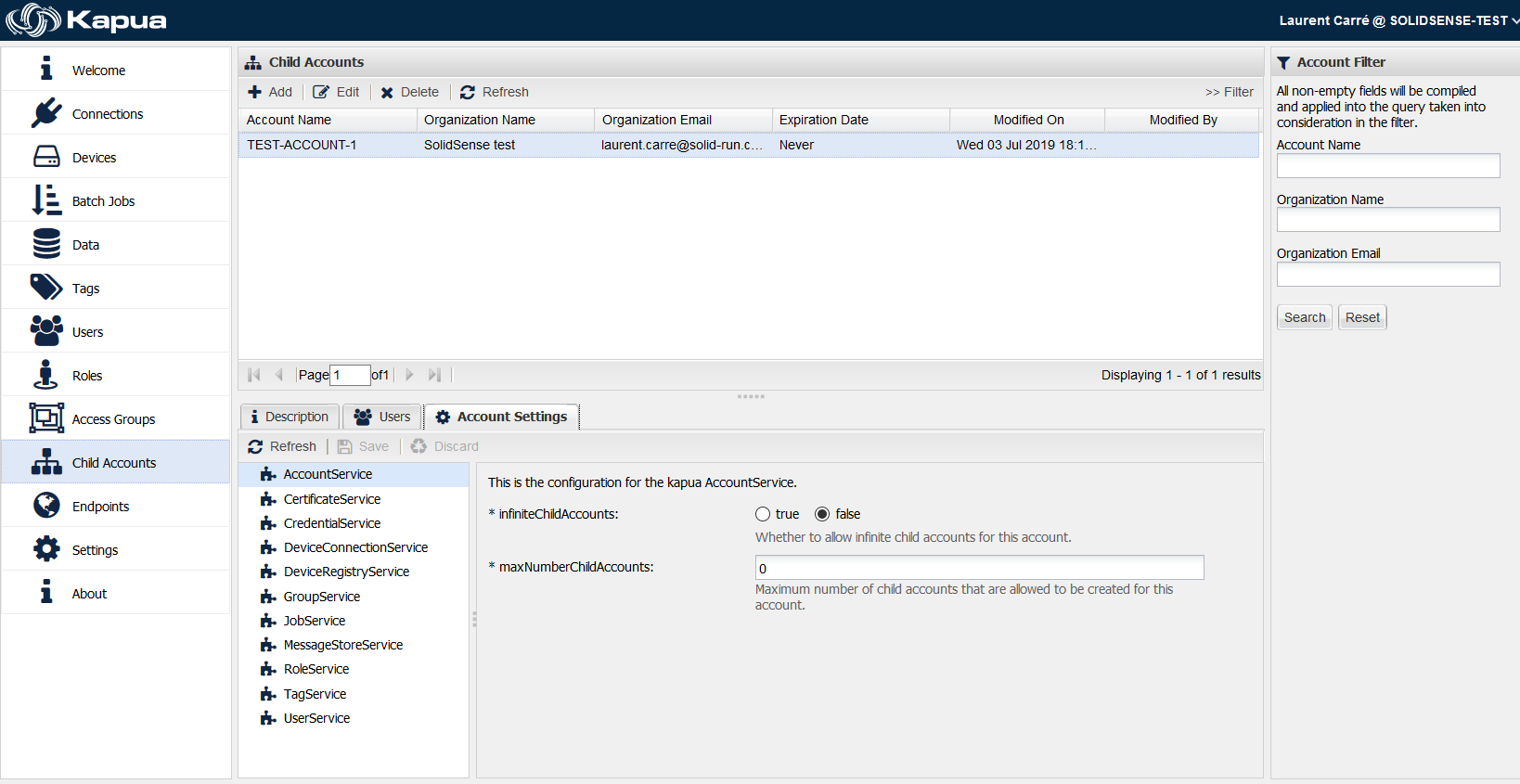Image resolution: width=1520 pixels, height=784 pixels.
Task: Open the user menu dropdown arrow
Action: [x=1514, y=20]
